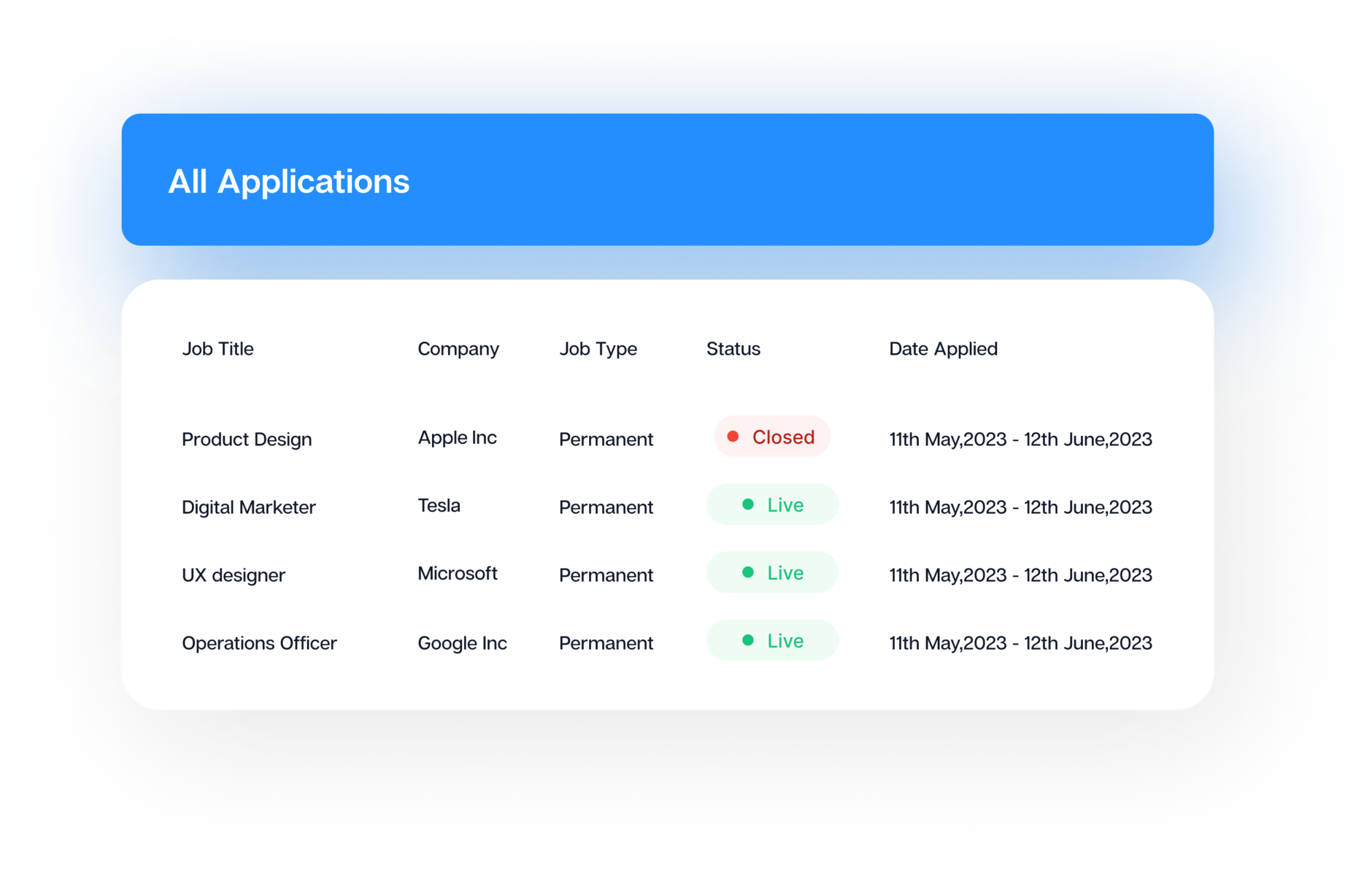Screen dimensions: 1372x876
Task: Click the All Applications heading
Action: [289, 181]
